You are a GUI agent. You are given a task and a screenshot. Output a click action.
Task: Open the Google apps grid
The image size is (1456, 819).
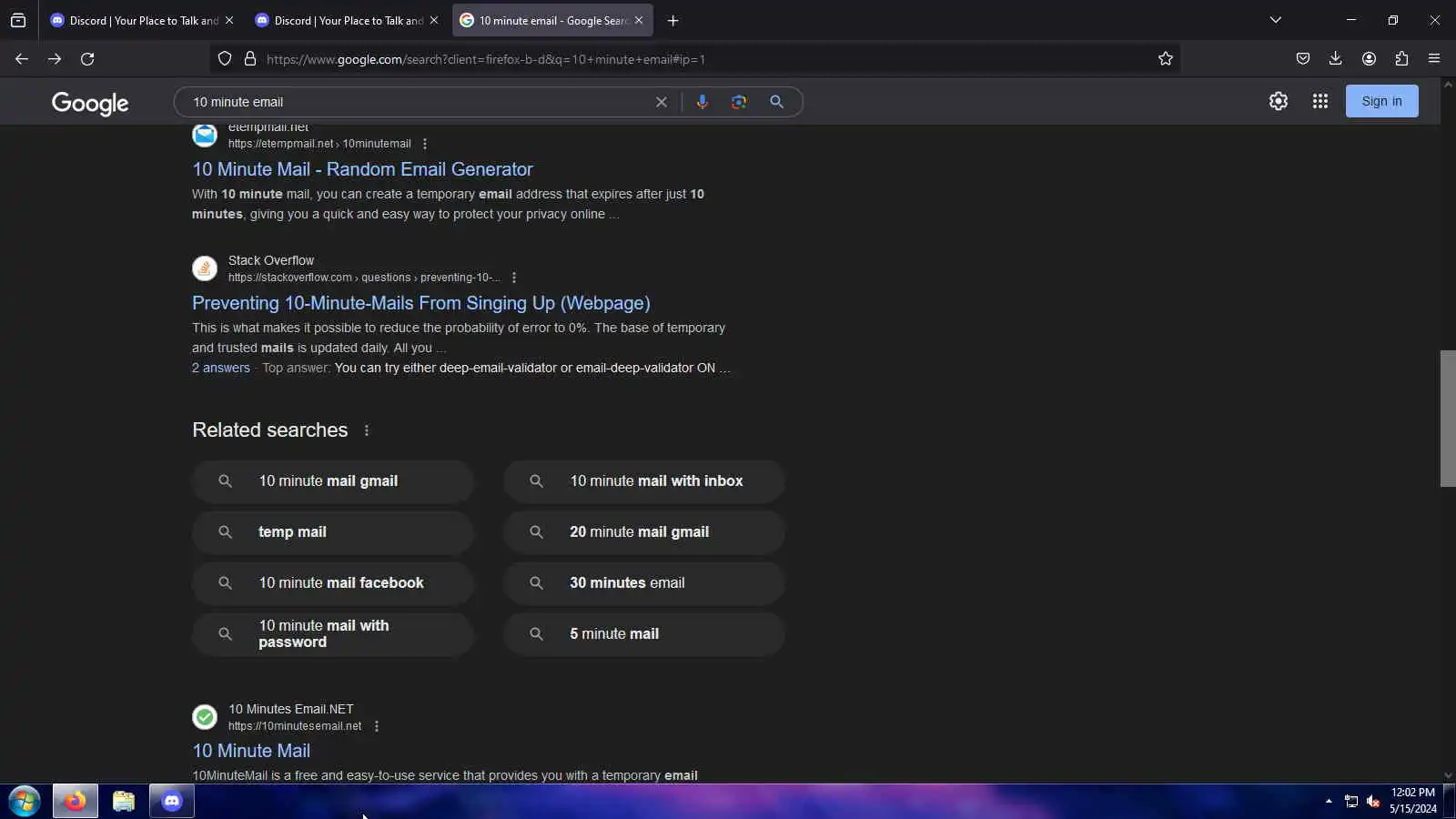[1320, 101]
